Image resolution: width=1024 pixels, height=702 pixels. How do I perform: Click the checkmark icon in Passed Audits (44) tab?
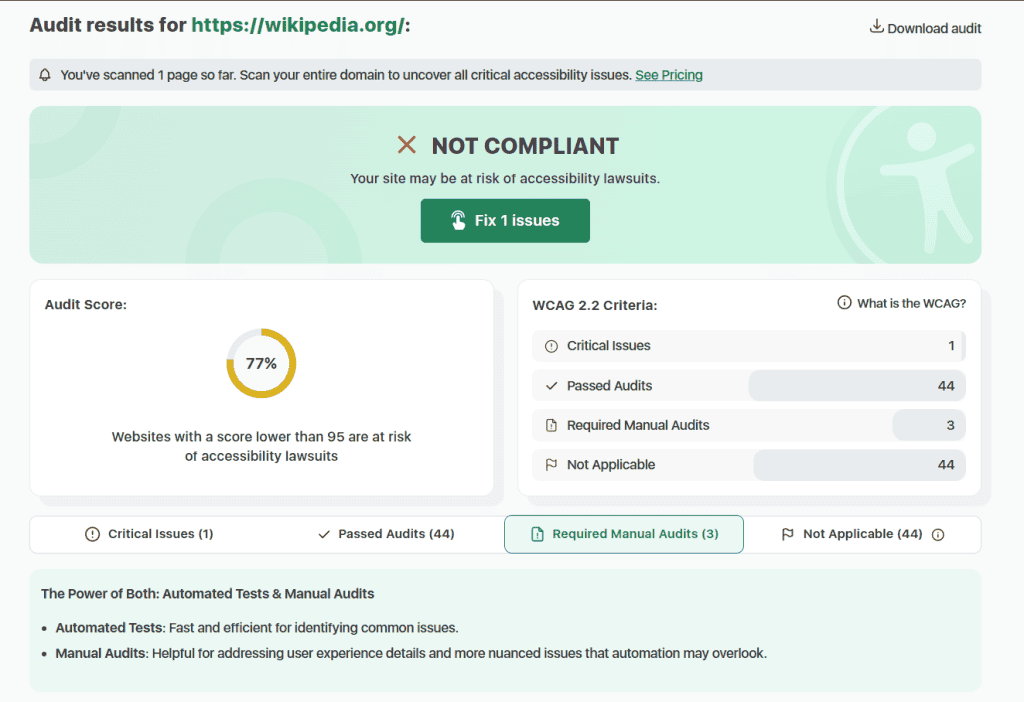(x=324, y=534)
